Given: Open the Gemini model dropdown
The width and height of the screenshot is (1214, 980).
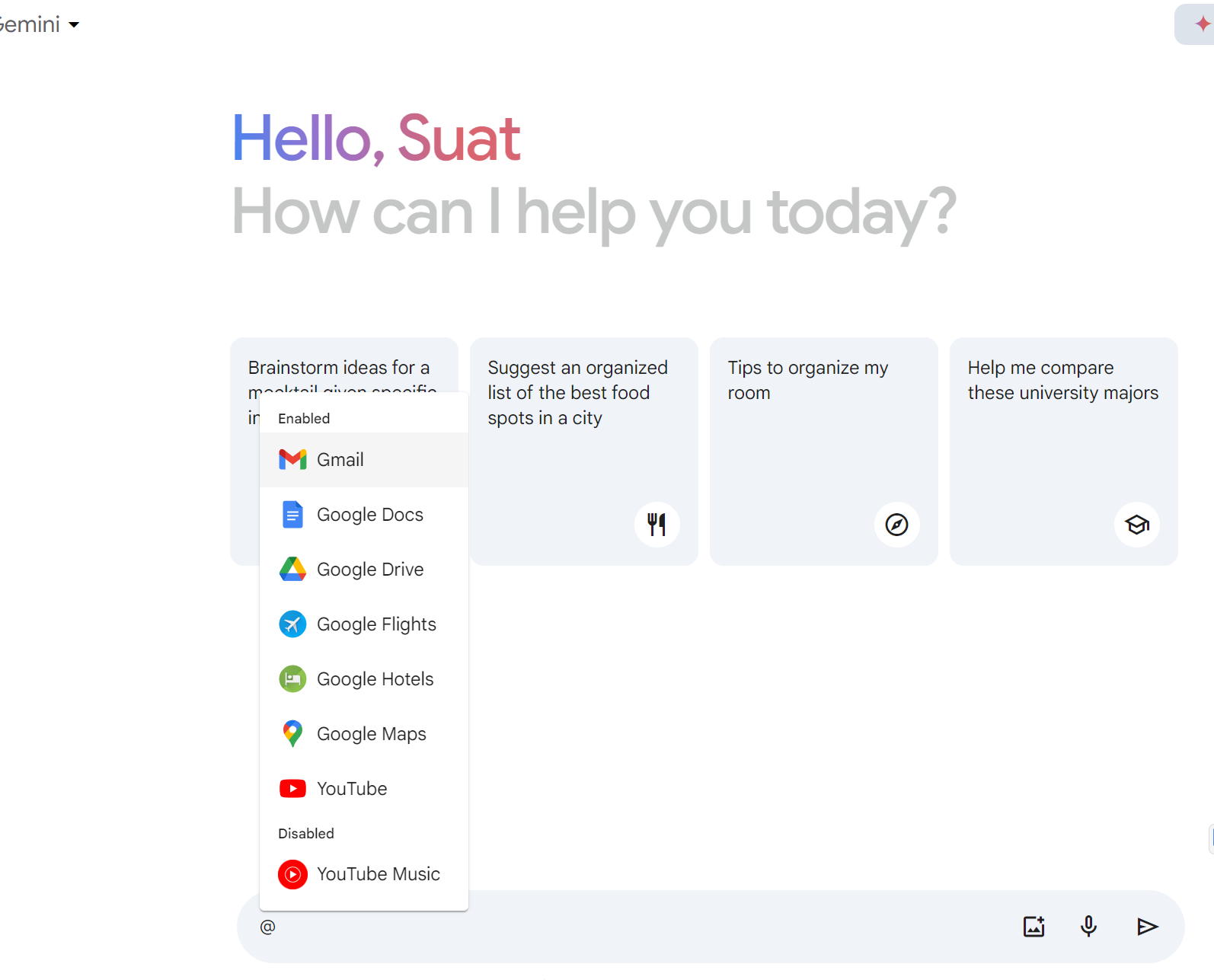Looking at the screenshot, I should point(40,24).
